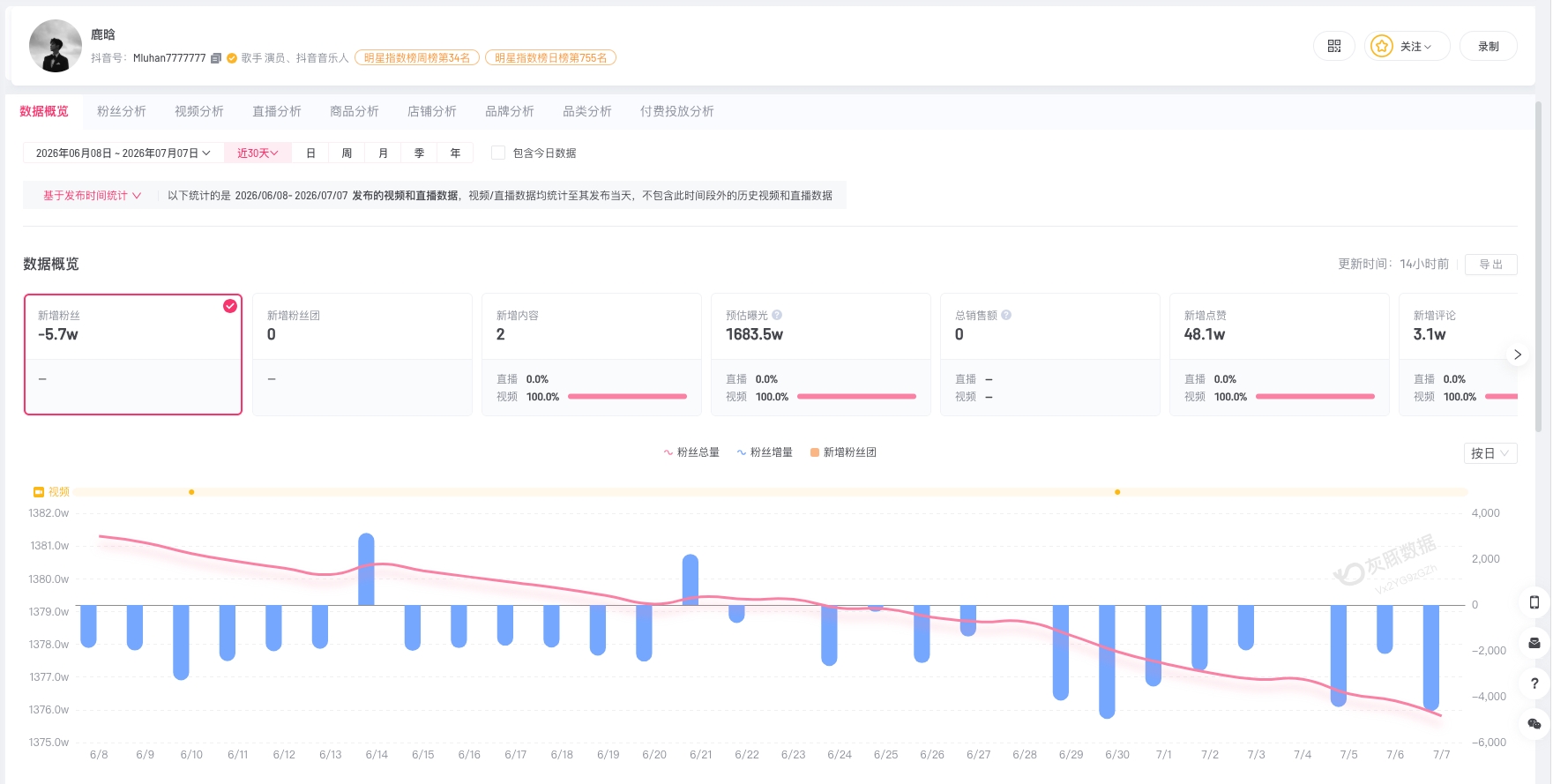This screenshot has width=1553, height=784.
Task: Open the question mark help icon
Action: pyautogui.click(x=1534, y=683)
